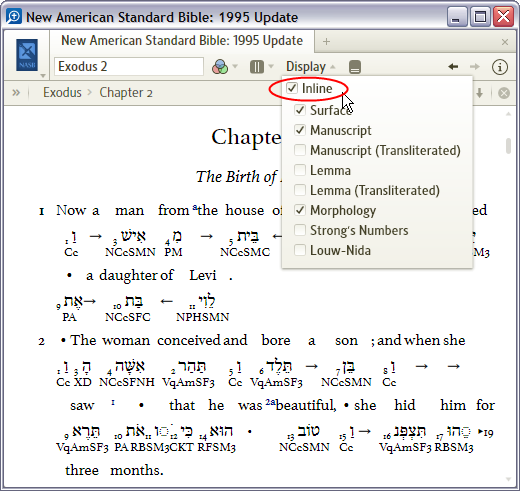This screenshot has height=491, width=520.
Task: Click the word 'months.' in verse 2
Action: coord(137,470)
